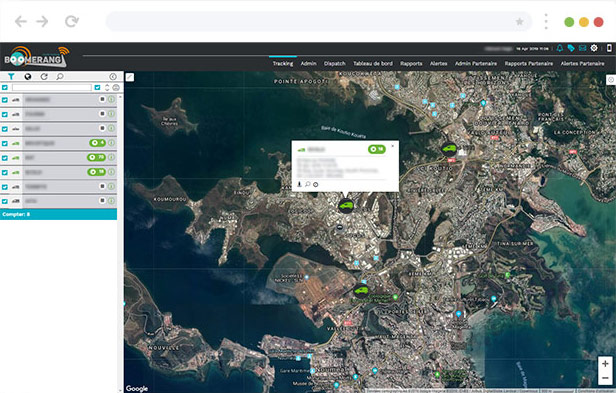Click the Google logo on map
This screenshot has width=616, height=393.
point(137,388)
